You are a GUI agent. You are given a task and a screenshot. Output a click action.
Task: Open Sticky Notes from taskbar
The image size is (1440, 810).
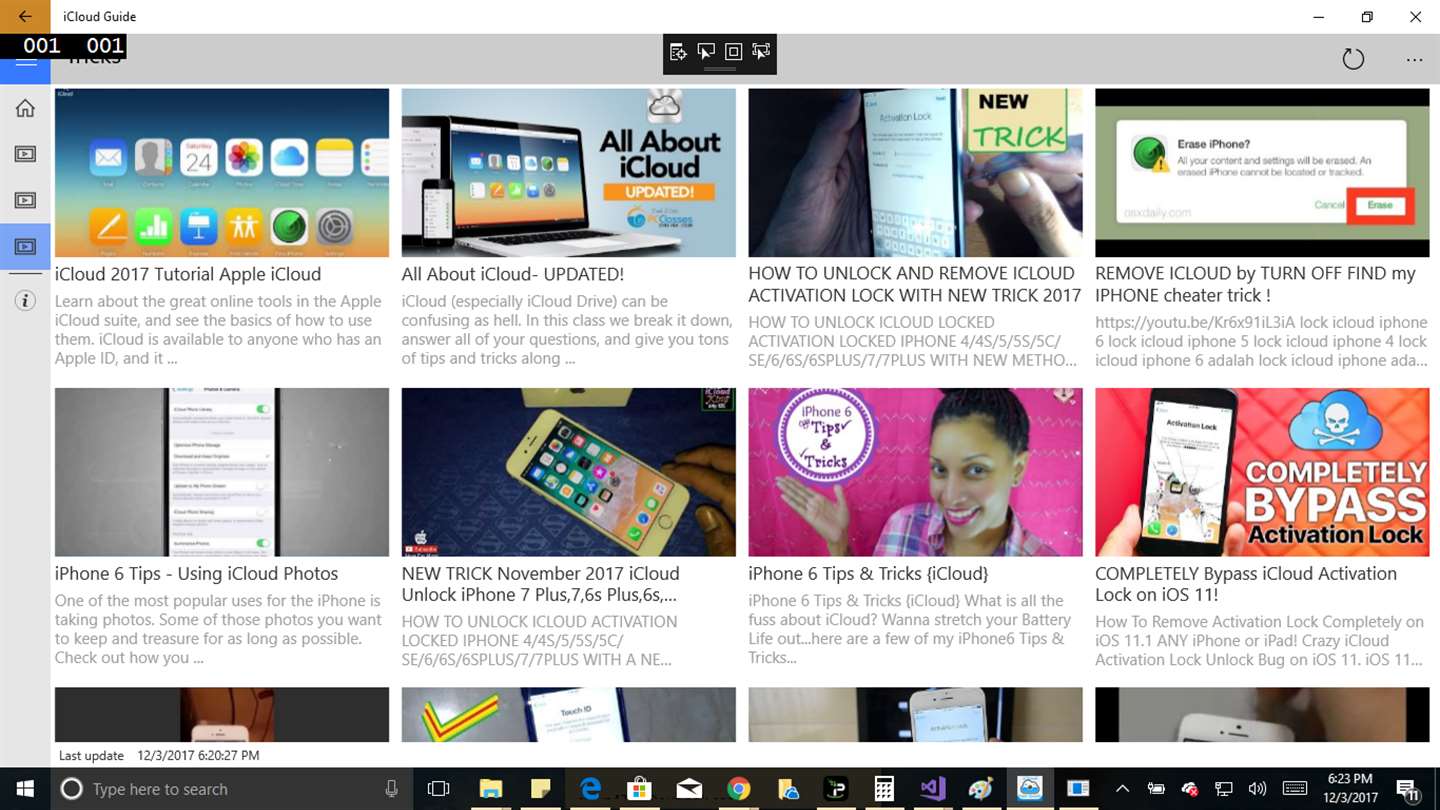coord(541,789)
